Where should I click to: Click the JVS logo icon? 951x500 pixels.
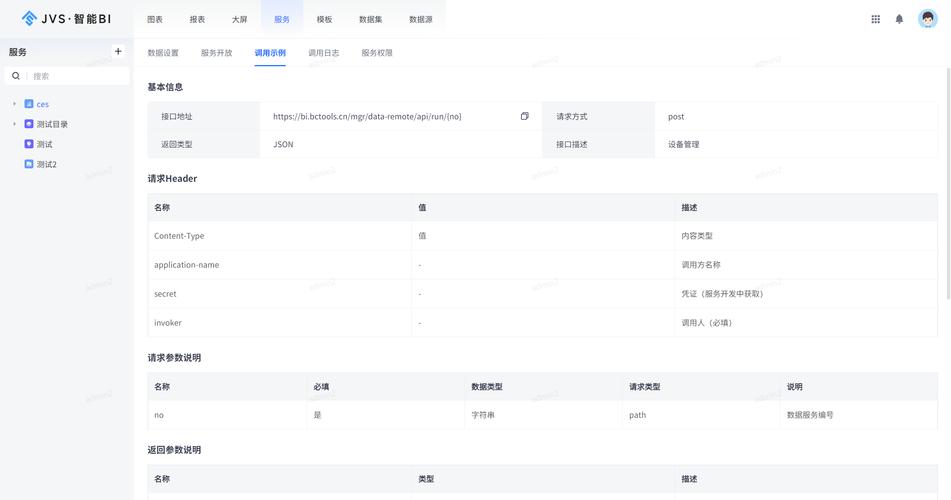click(x=29, y=18)
